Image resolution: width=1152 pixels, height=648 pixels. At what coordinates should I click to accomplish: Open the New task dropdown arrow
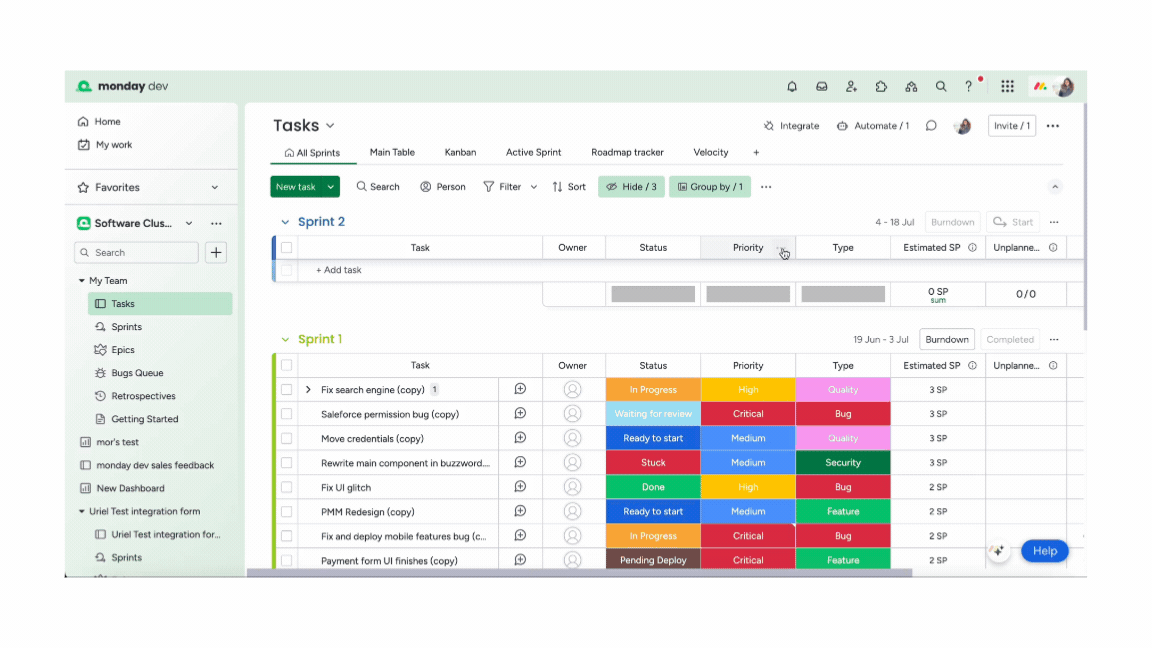click(331, 187)
